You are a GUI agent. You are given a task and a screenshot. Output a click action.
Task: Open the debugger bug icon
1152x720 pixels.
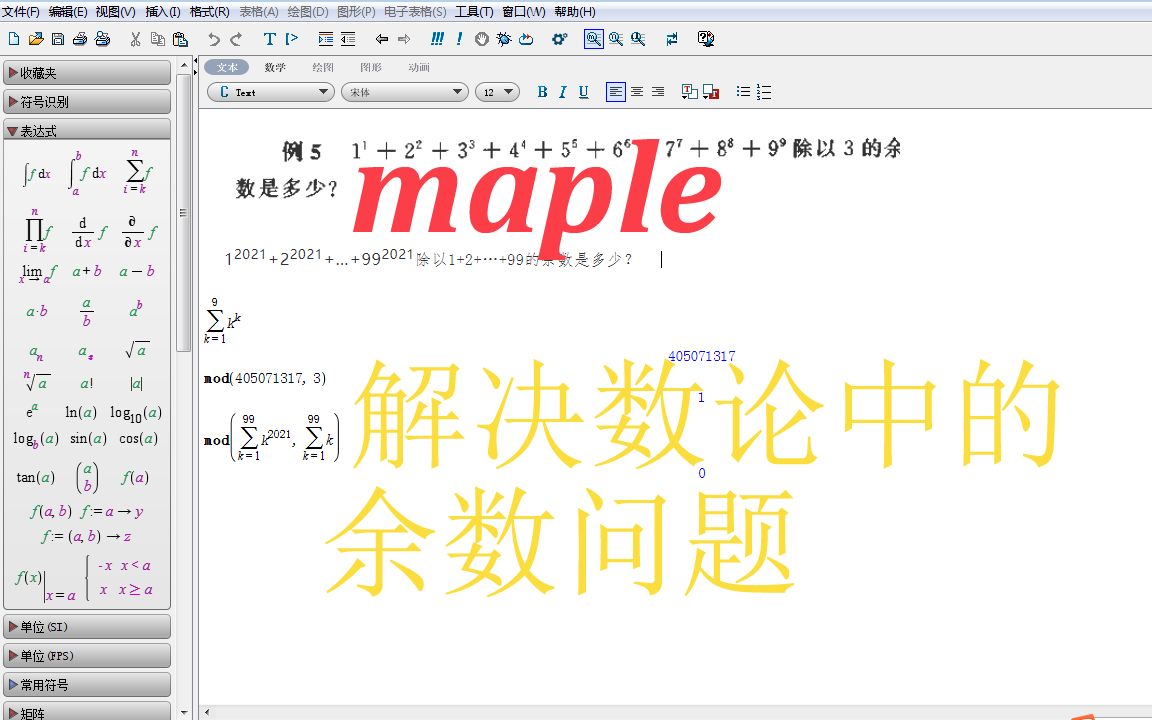point(503,39)
